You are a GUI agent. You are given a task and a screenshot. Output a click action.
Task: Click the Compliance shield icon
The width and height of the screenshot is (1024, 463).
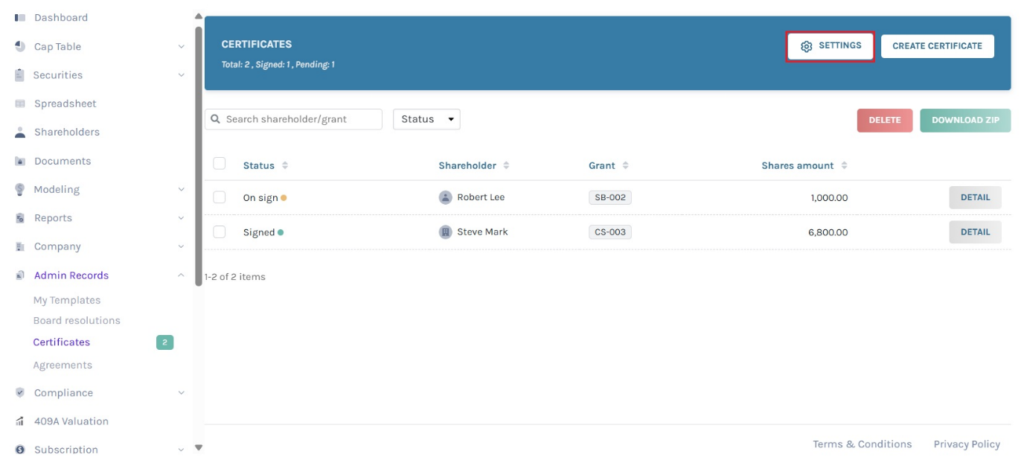[x=20, y=393]
